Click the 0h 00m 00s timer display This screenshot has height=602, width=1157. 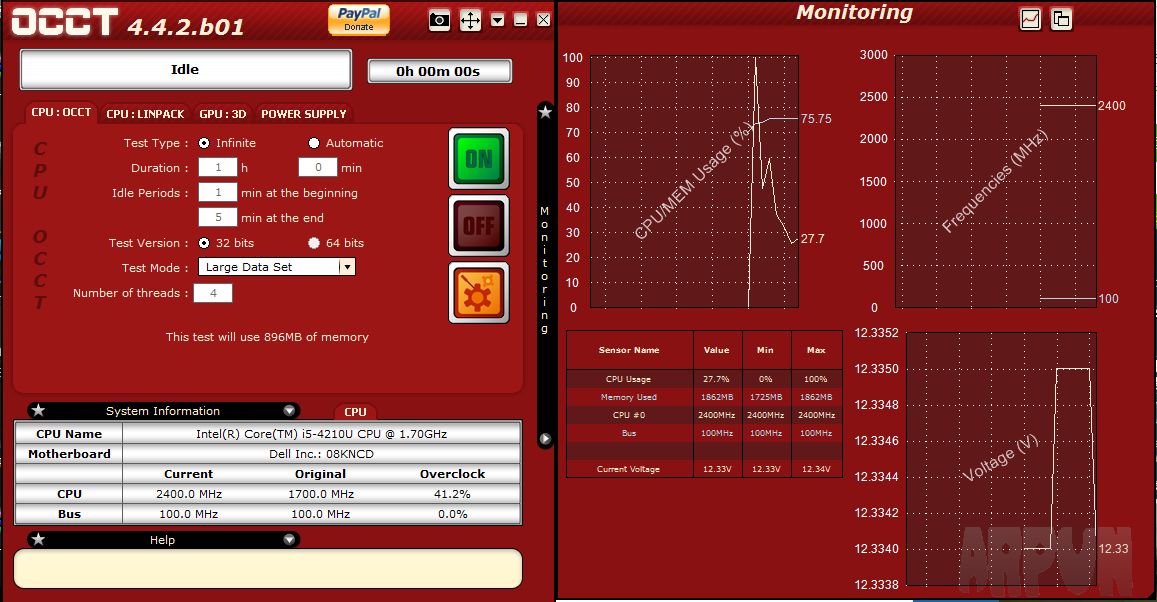tap(439, 72)
